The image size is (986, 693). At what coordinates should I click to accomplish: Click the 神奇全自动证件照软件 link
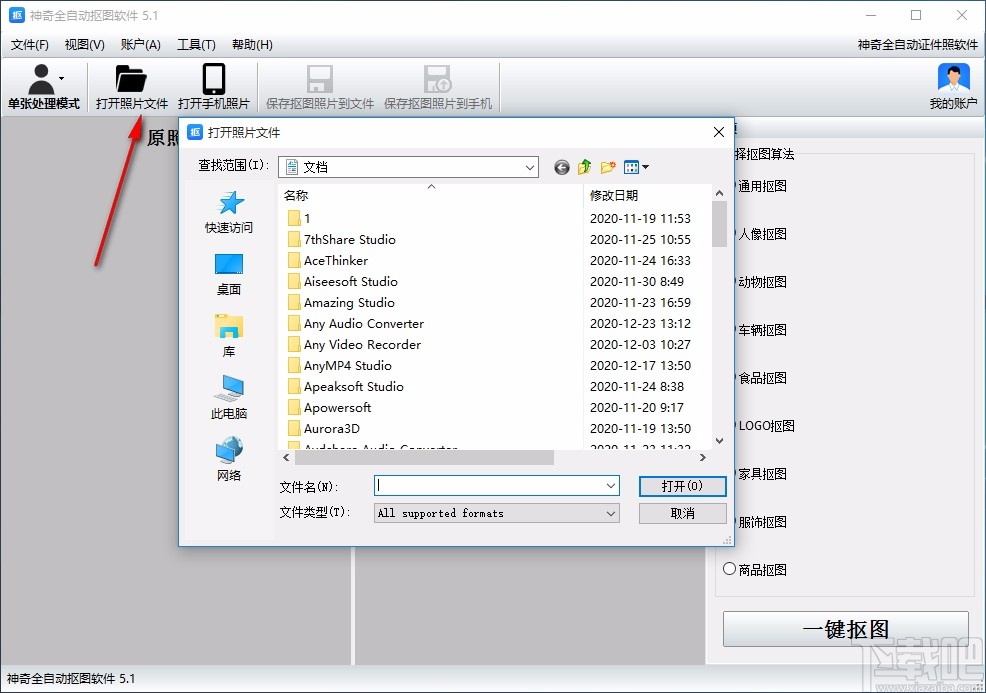coord(917,45)
